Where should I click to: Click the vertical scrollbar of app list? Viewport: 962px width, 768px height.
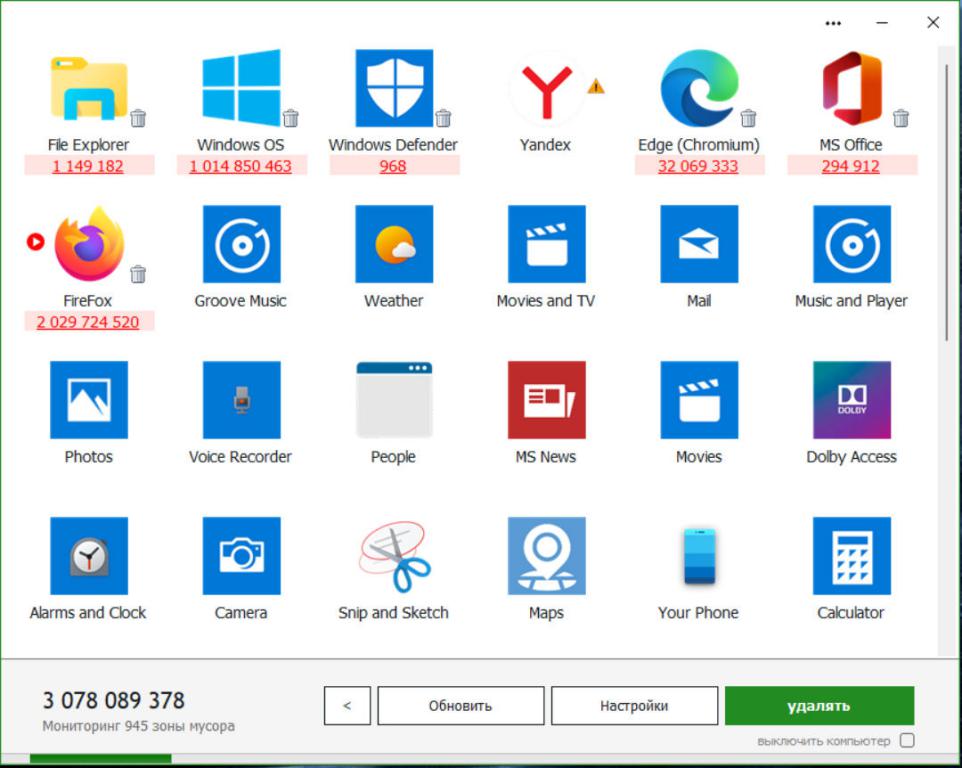[945, 200]
